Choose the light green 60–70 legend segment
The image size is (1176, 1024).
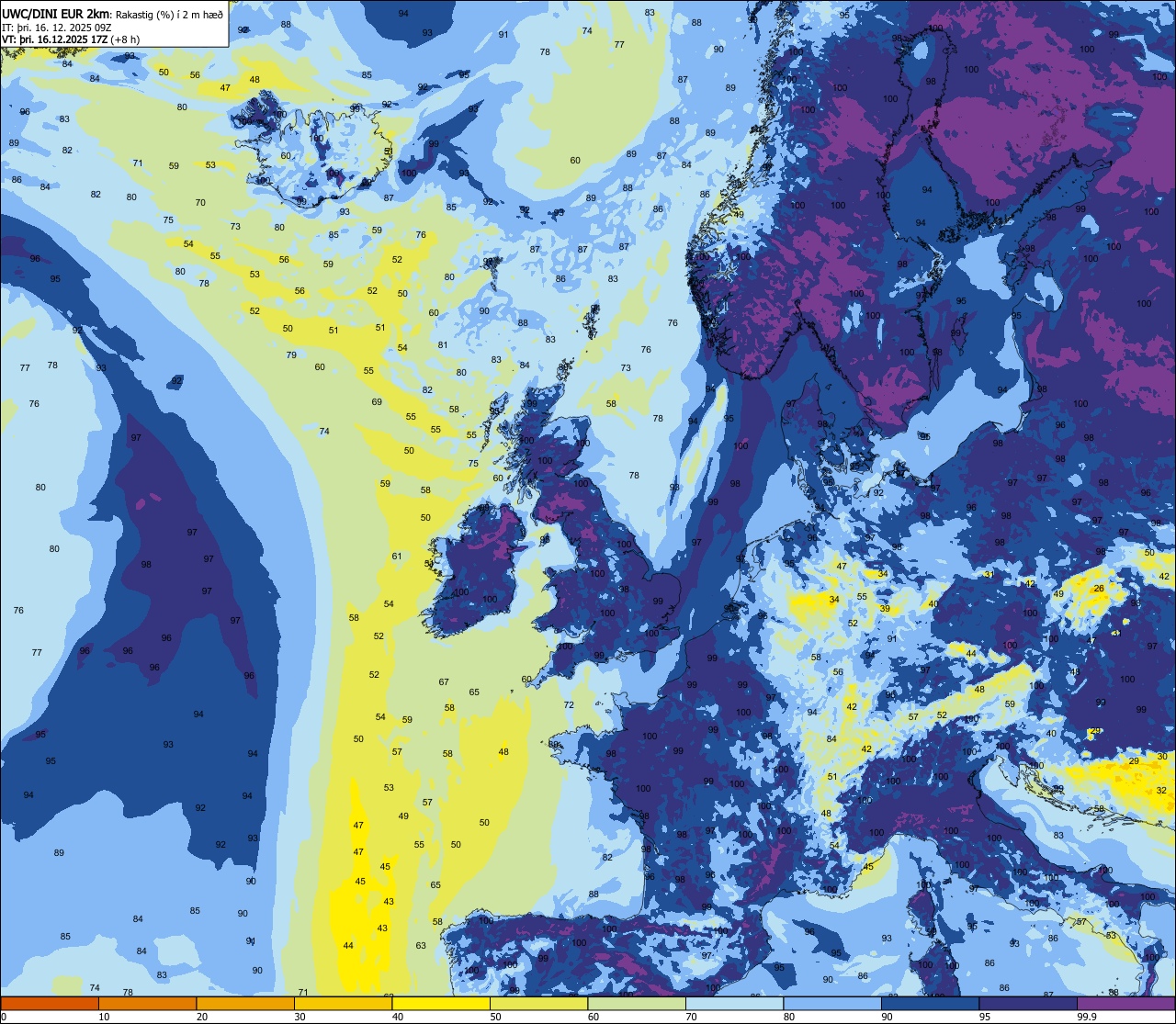[x=637, y=1003]
